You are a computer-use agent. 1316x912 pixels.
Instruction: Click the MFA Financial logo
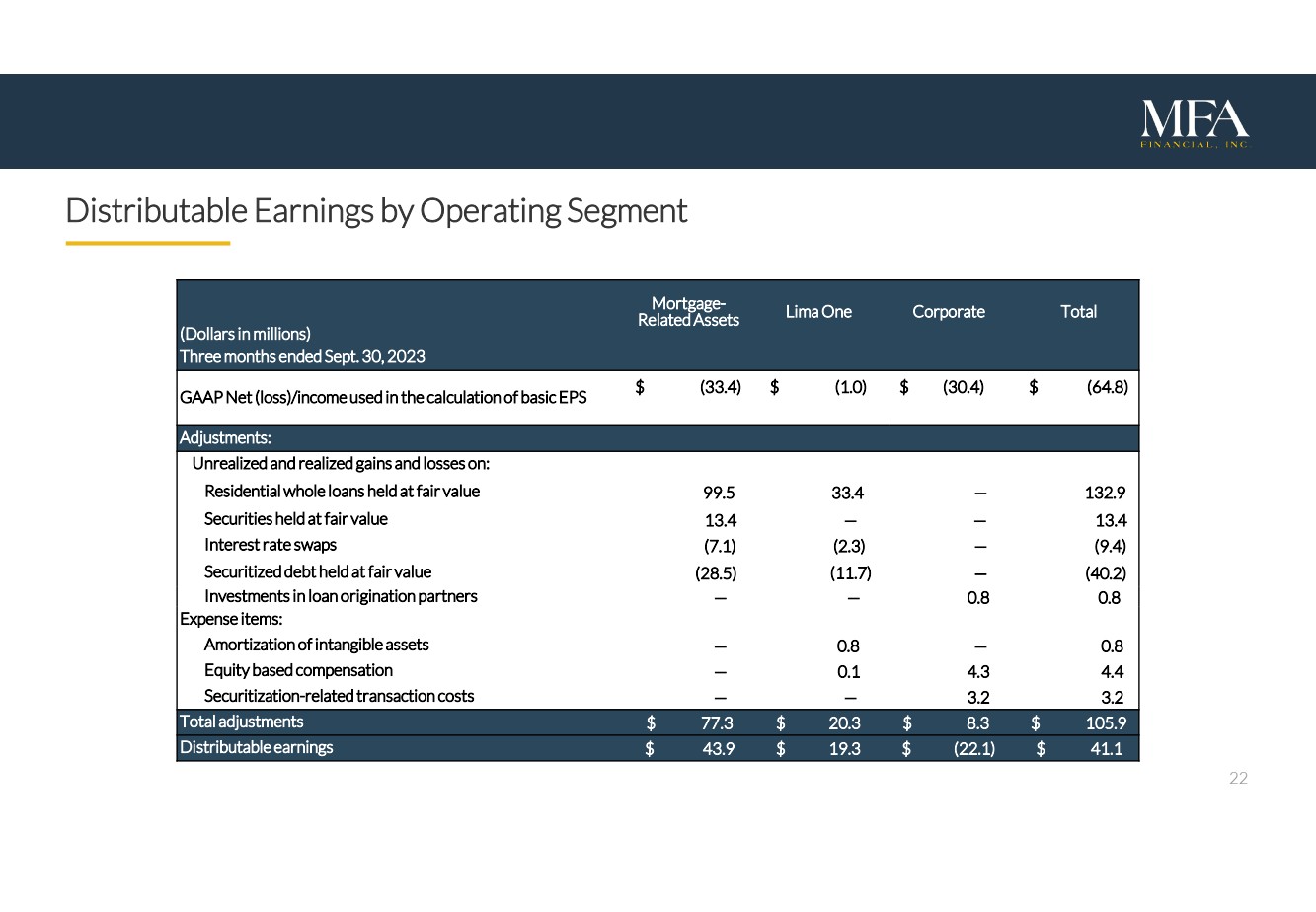pyautogui.click(x=1195, y=123)
